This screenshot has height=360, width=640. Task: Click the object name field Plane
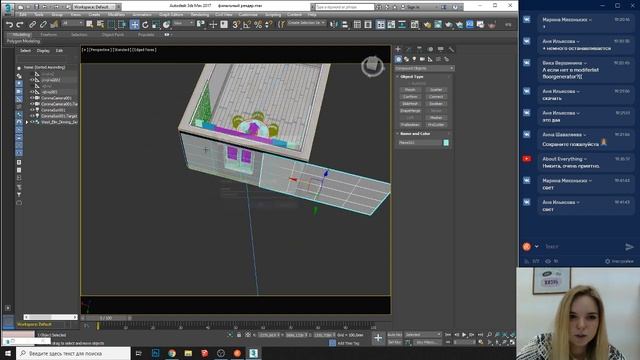click(x=420, y=142)
